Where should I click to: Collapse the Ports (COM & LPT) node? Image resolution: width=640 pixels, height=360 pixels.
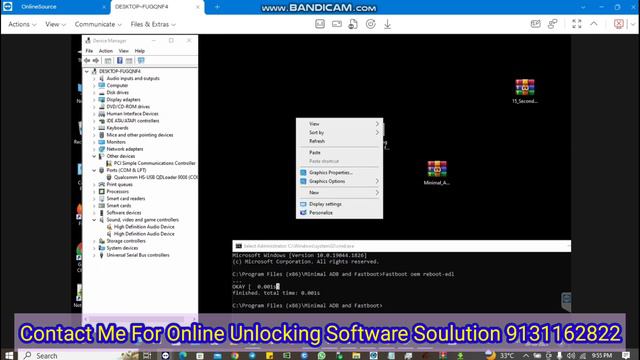[x=94, y=170]
